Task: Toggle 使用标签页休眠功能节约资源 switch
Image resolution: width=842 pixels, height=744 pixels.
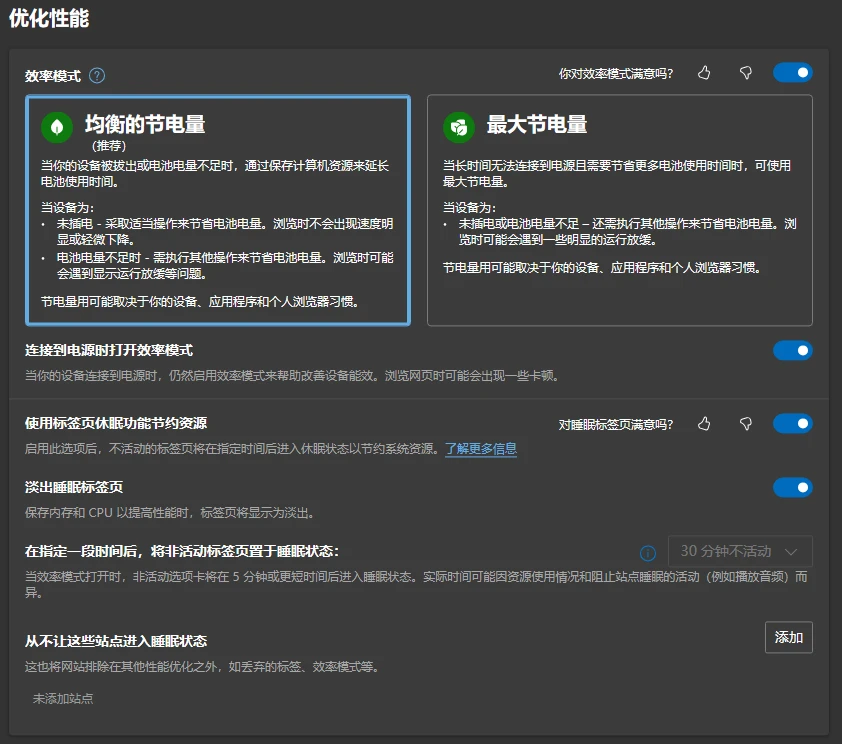Action: (x=793, y=424)
